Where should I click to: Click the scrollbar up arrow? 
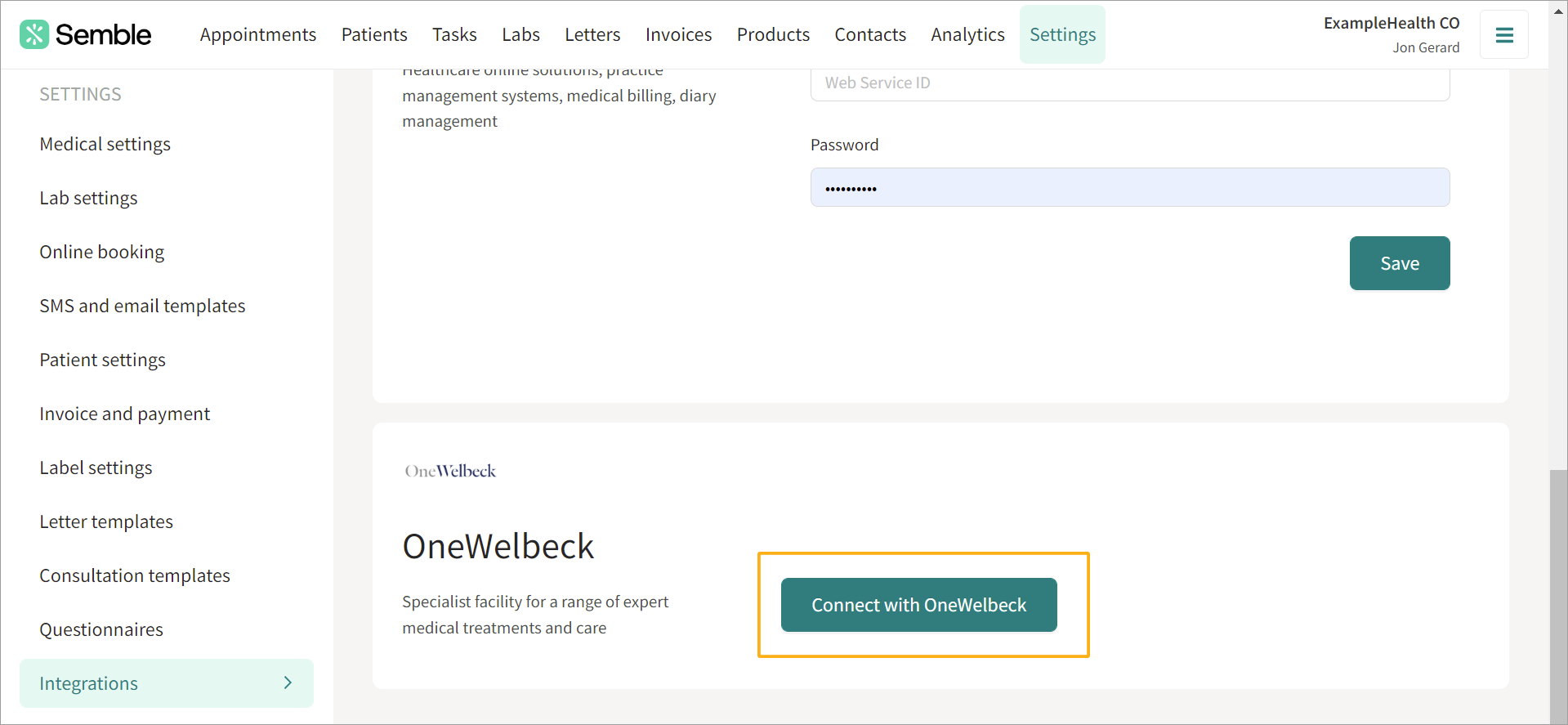click(x=1558, y=11)
